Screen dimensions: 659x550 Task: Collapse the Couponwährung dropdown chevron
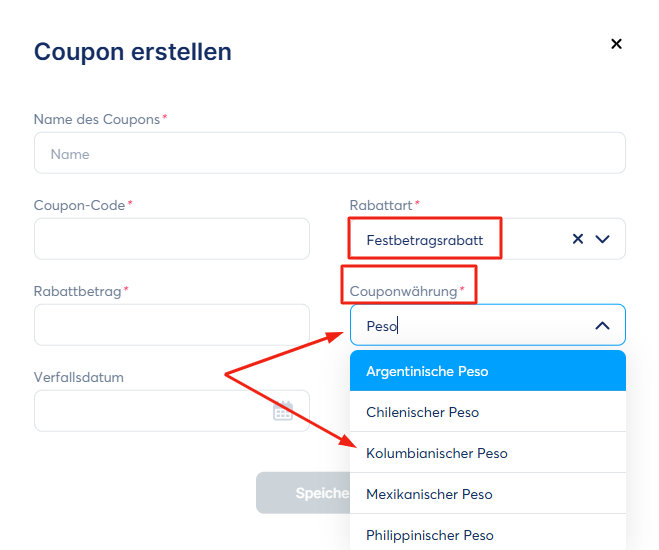click(602, 326)
